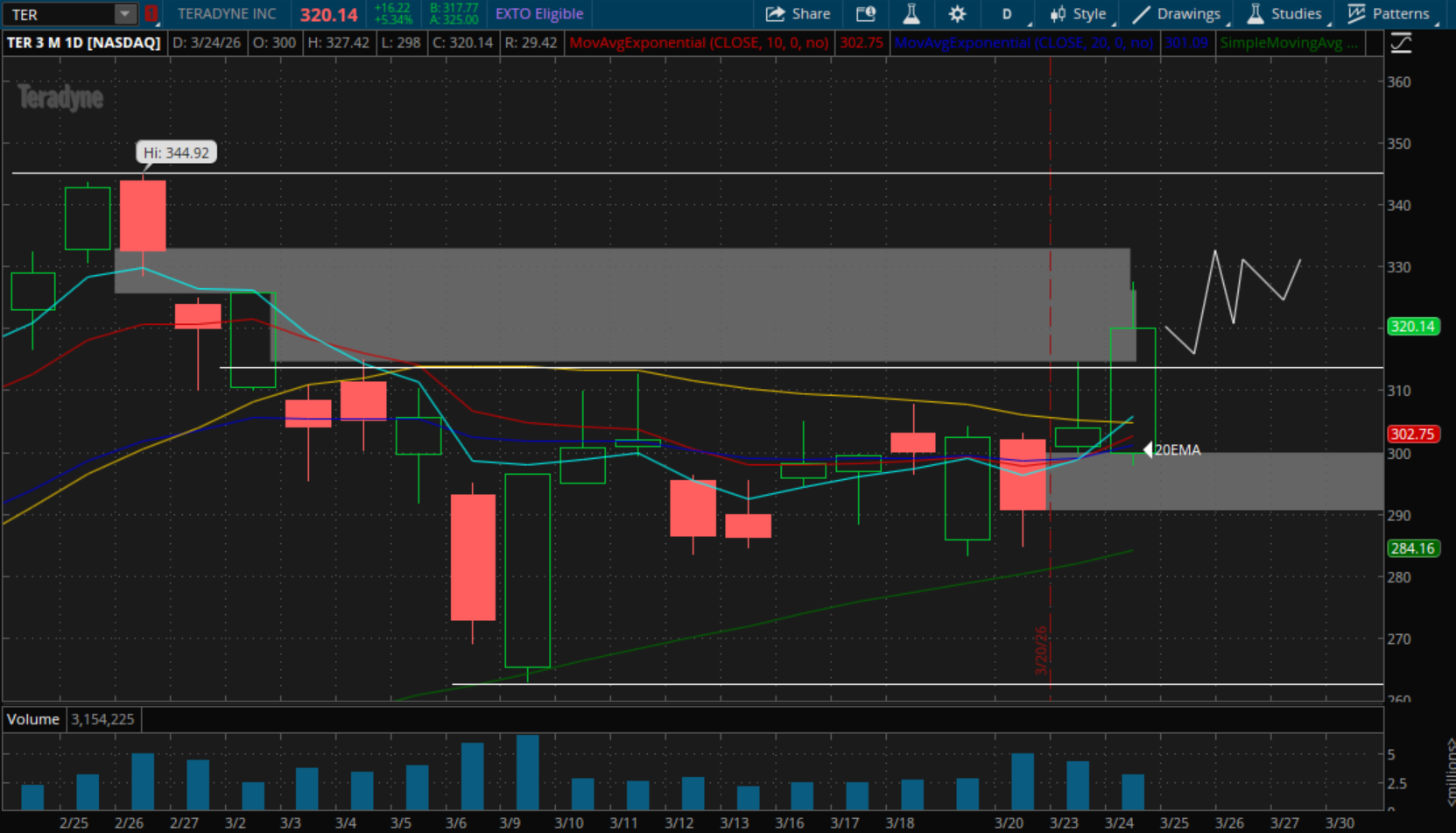Click the chart mode curve icon
This screenshot has height=833, width=1456.
point(1401,43)
